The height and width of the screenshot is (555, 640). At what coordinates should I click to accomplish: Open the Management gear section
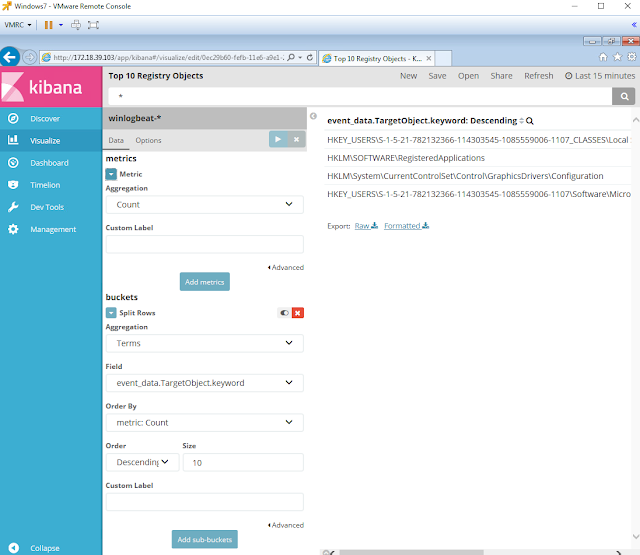(x=13, y=229)
